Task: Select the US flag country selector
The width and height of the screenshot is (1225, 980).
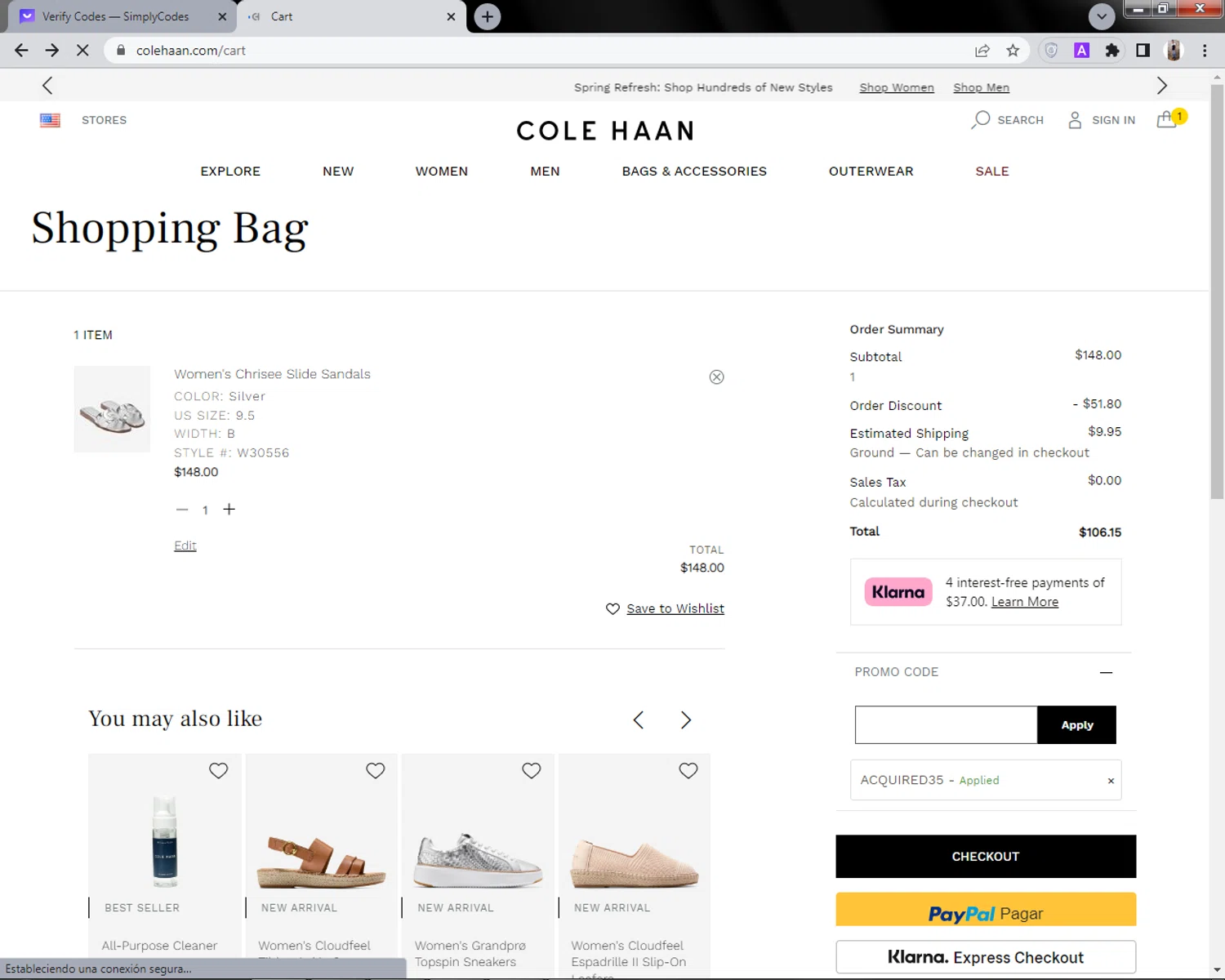Action: pos(50,120)
